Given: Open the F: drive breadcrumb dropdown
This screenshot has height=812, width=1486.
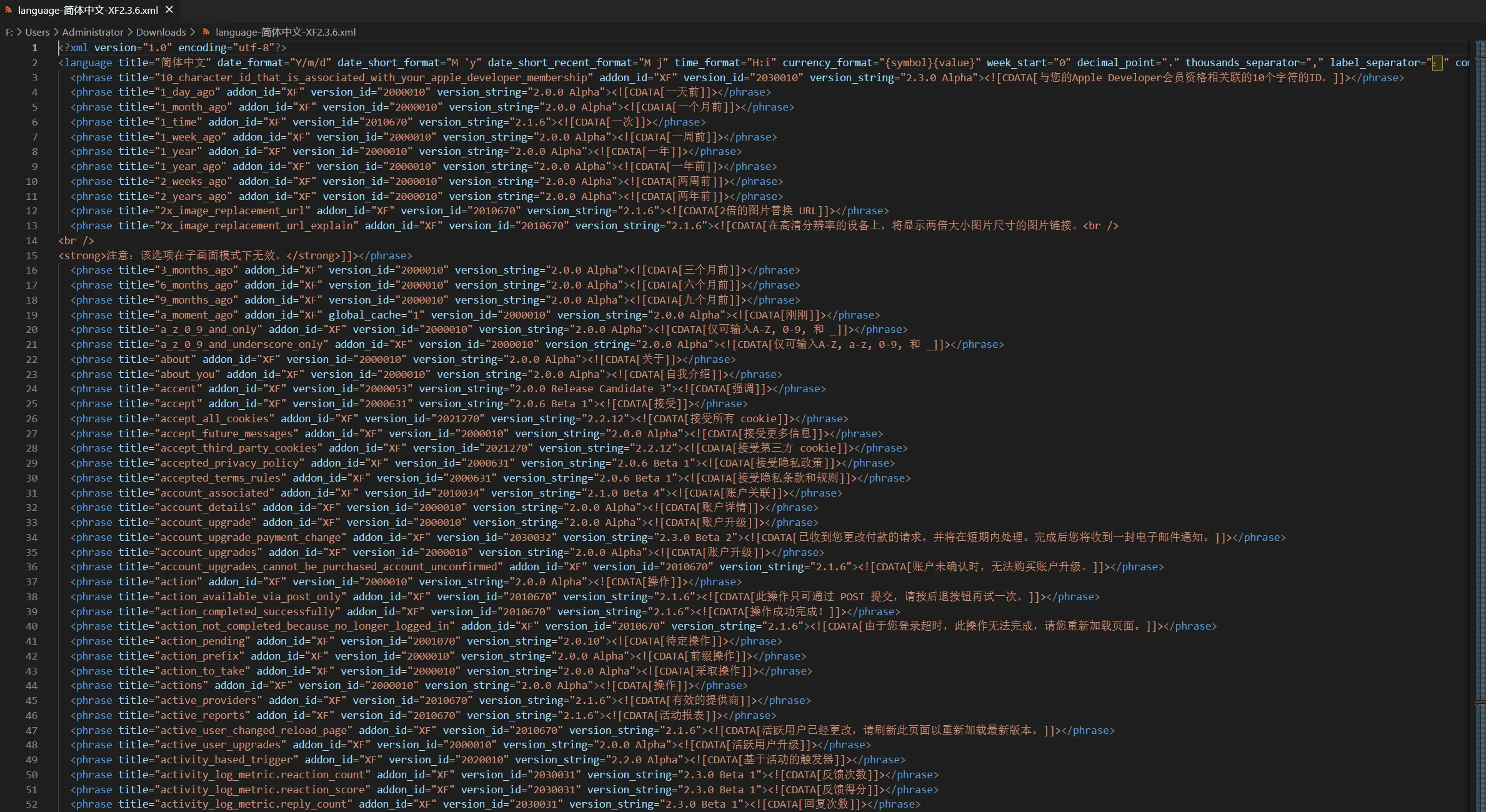Looking at the screenshot, I should click(9, 32).
